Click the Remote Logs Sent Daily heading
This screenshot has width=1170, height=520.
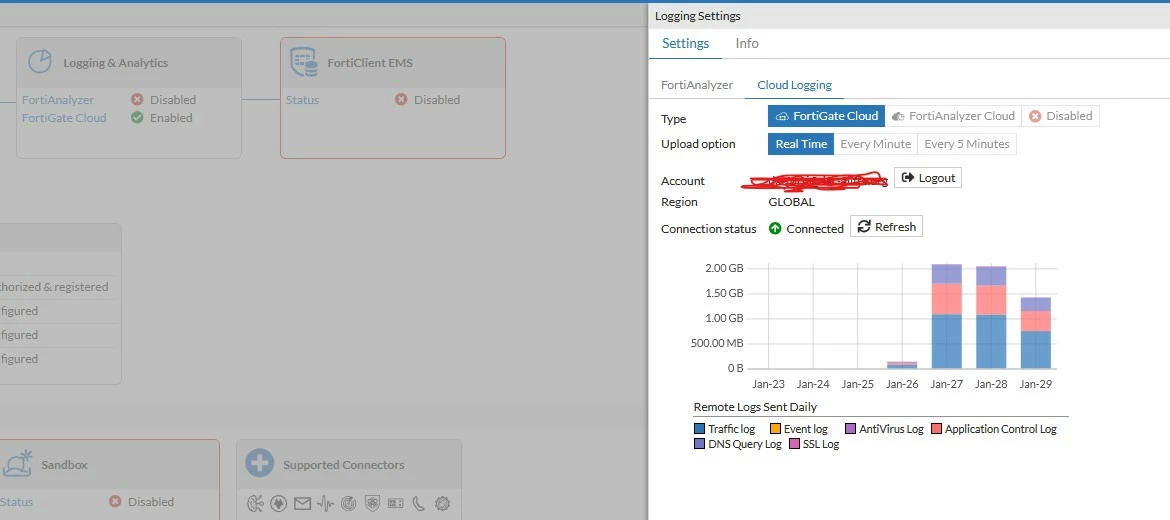(x=755, y=407)
